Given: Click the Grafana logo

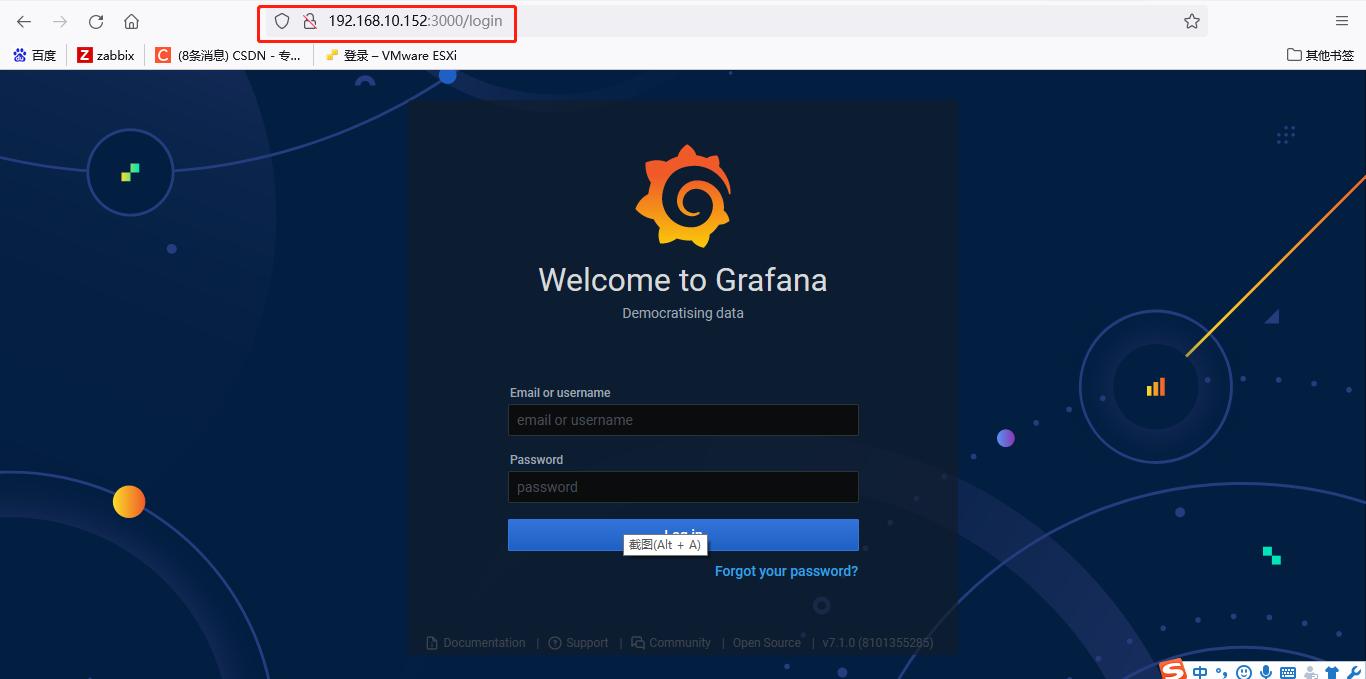Looking at the screenshot, I should tap(683, 196).
